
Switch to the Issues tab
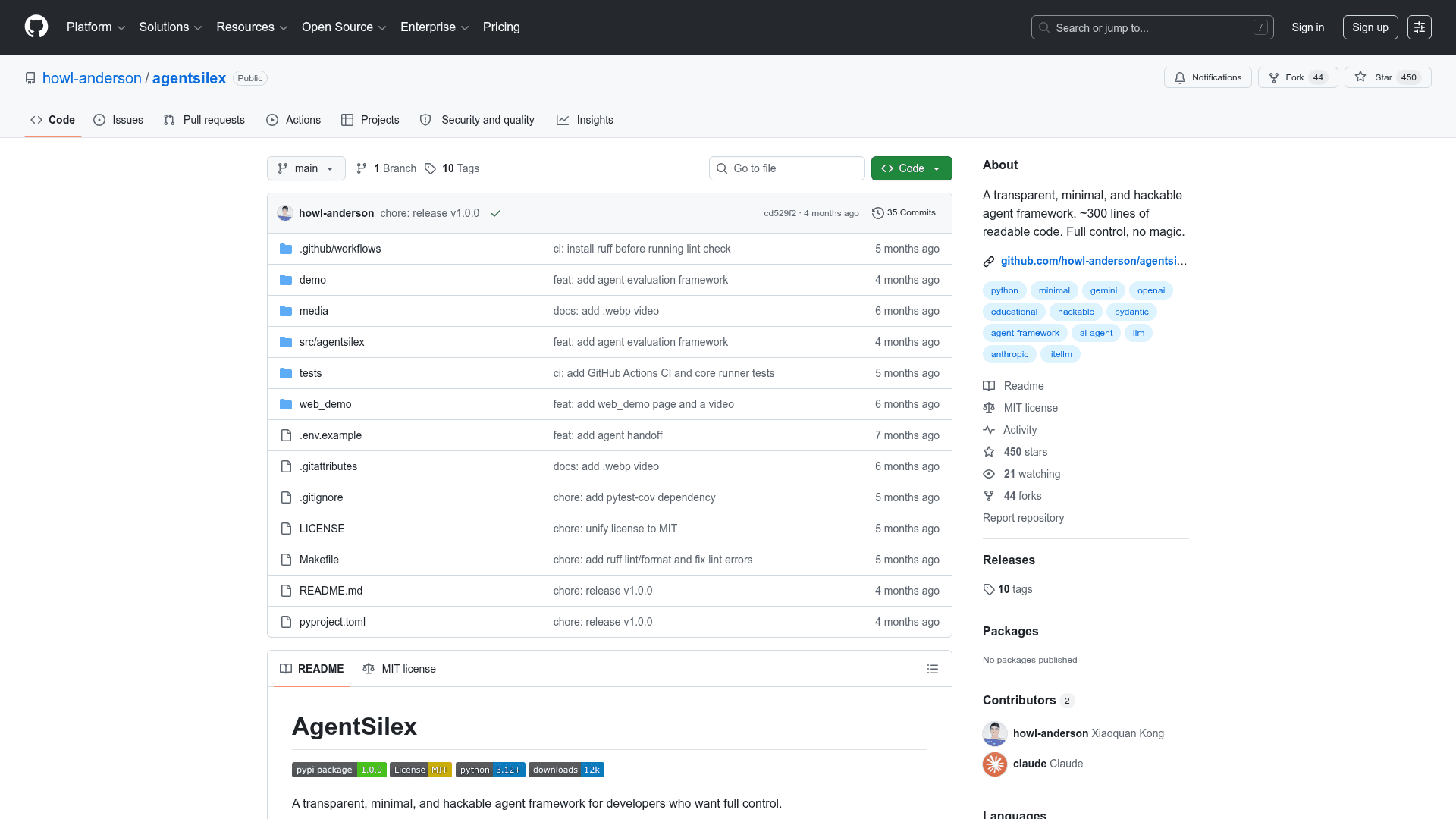[x=118, y=120]
